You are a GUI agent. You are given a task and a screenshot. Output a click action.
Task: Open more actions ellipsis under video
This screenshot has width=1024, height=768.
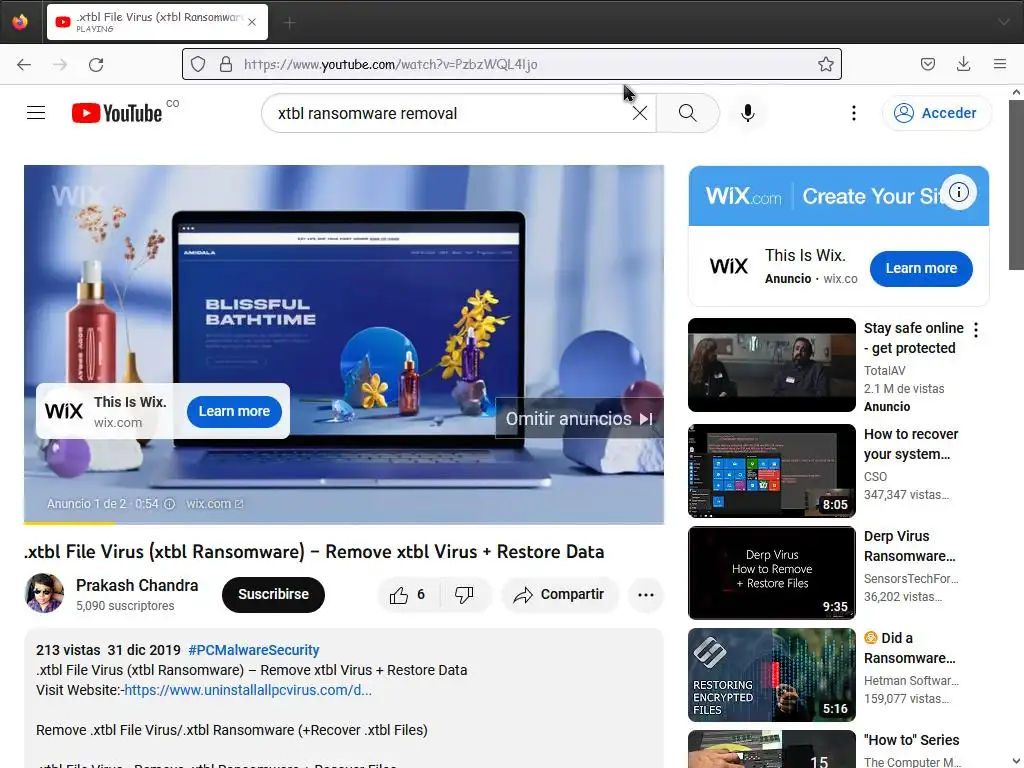click(x=646, y=594)
